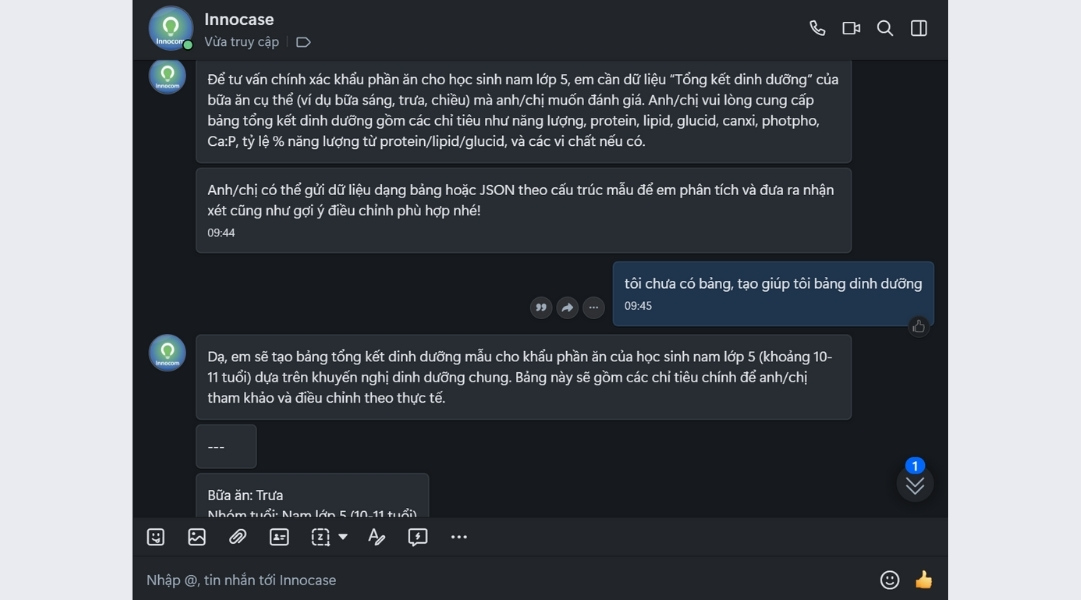Start a voice call with Innocase
The image size is (1081, 600).
pyautogui.click(x=817, y=28)
